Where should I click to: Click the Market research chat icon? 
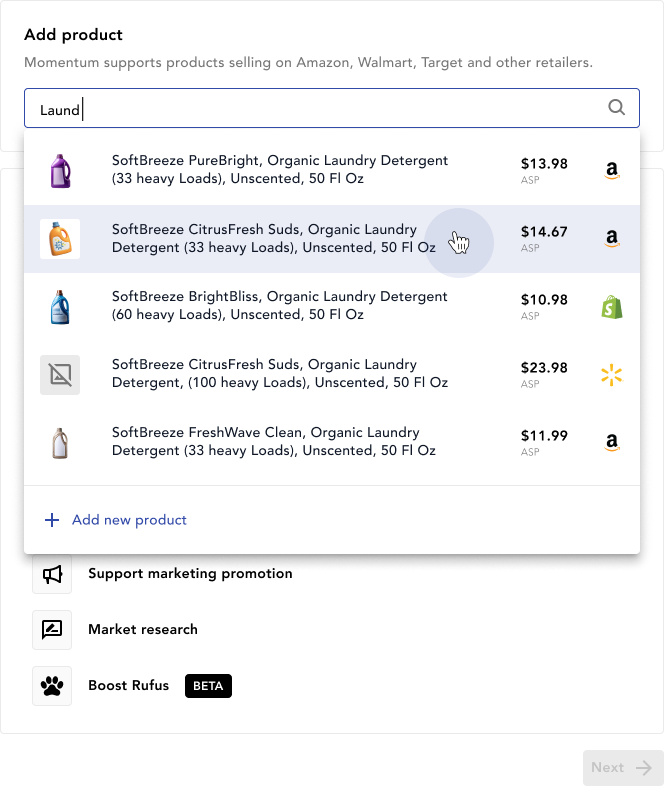coord(52,630)
